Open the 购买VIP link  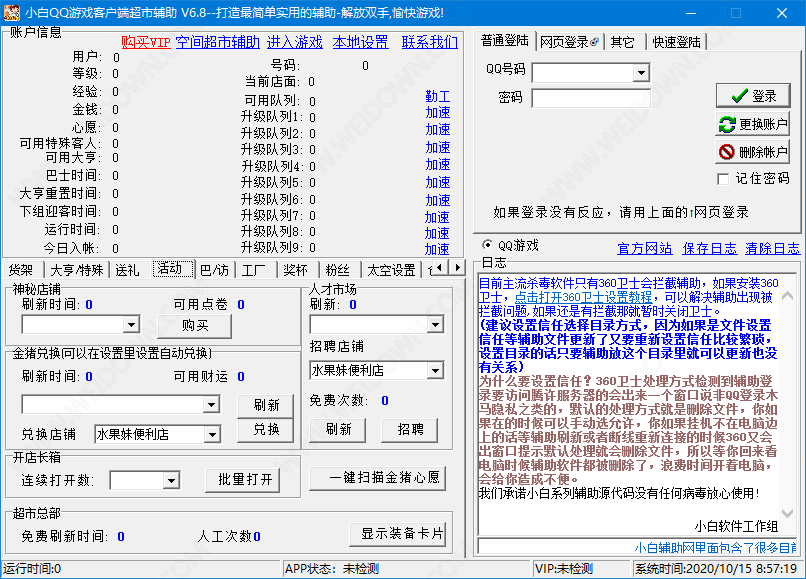tap(146, 42)
